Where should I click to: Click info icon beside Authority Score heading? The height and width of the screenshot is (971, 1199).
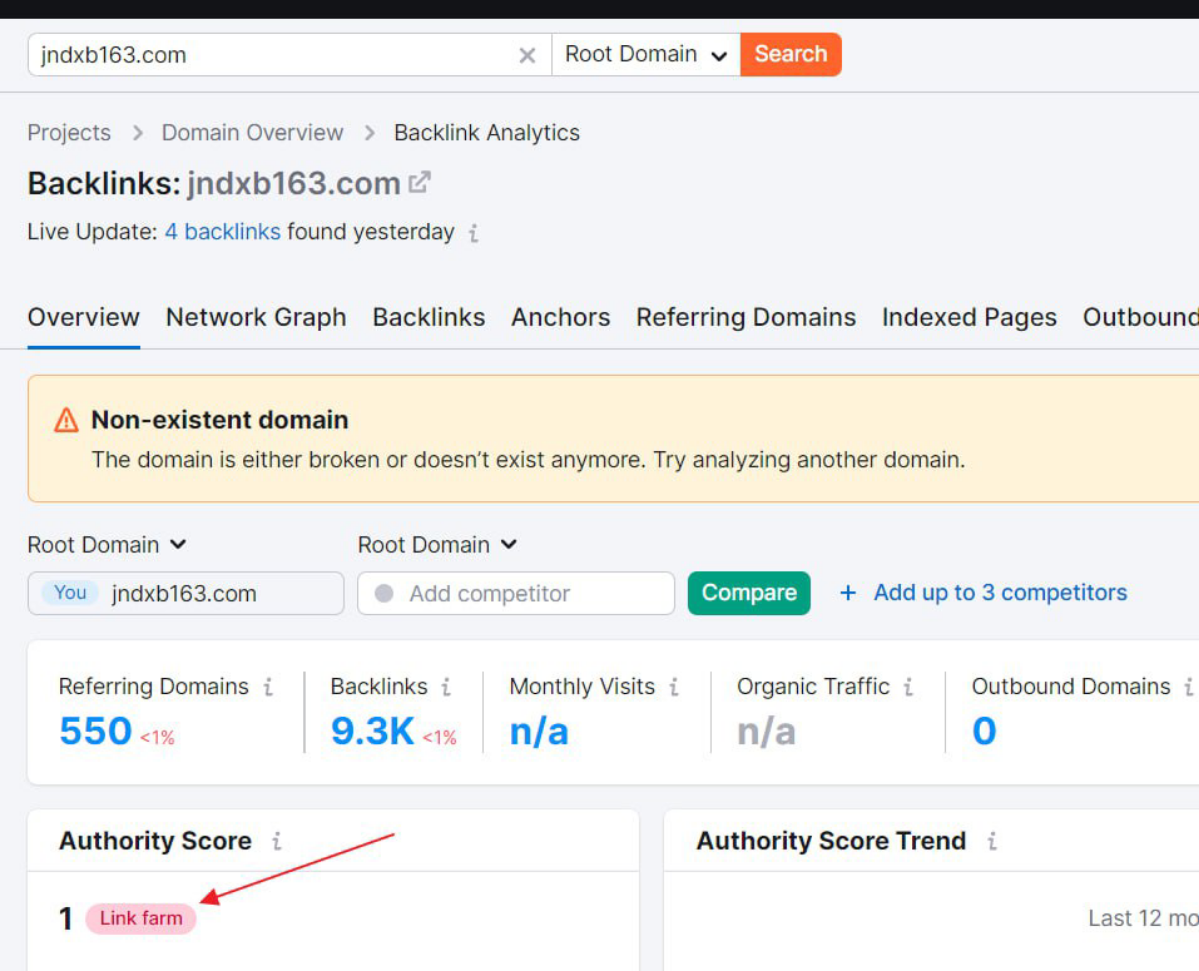277,841
